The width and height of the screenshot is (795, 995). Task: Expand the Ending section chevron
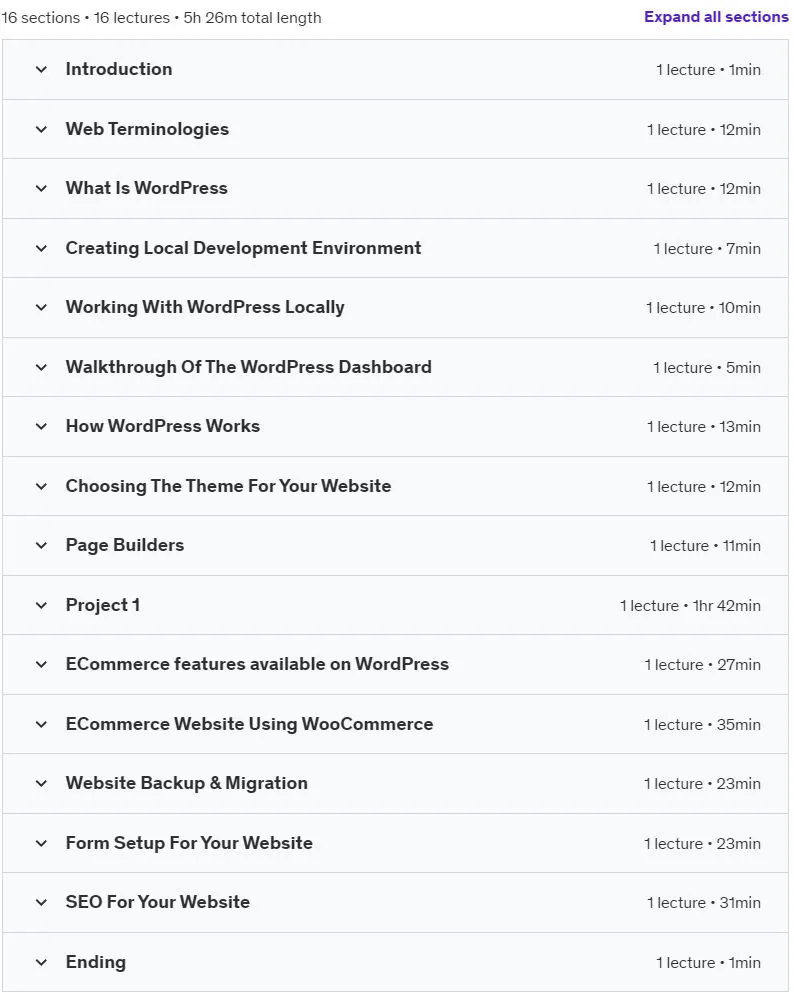click(x=41, y=963)
